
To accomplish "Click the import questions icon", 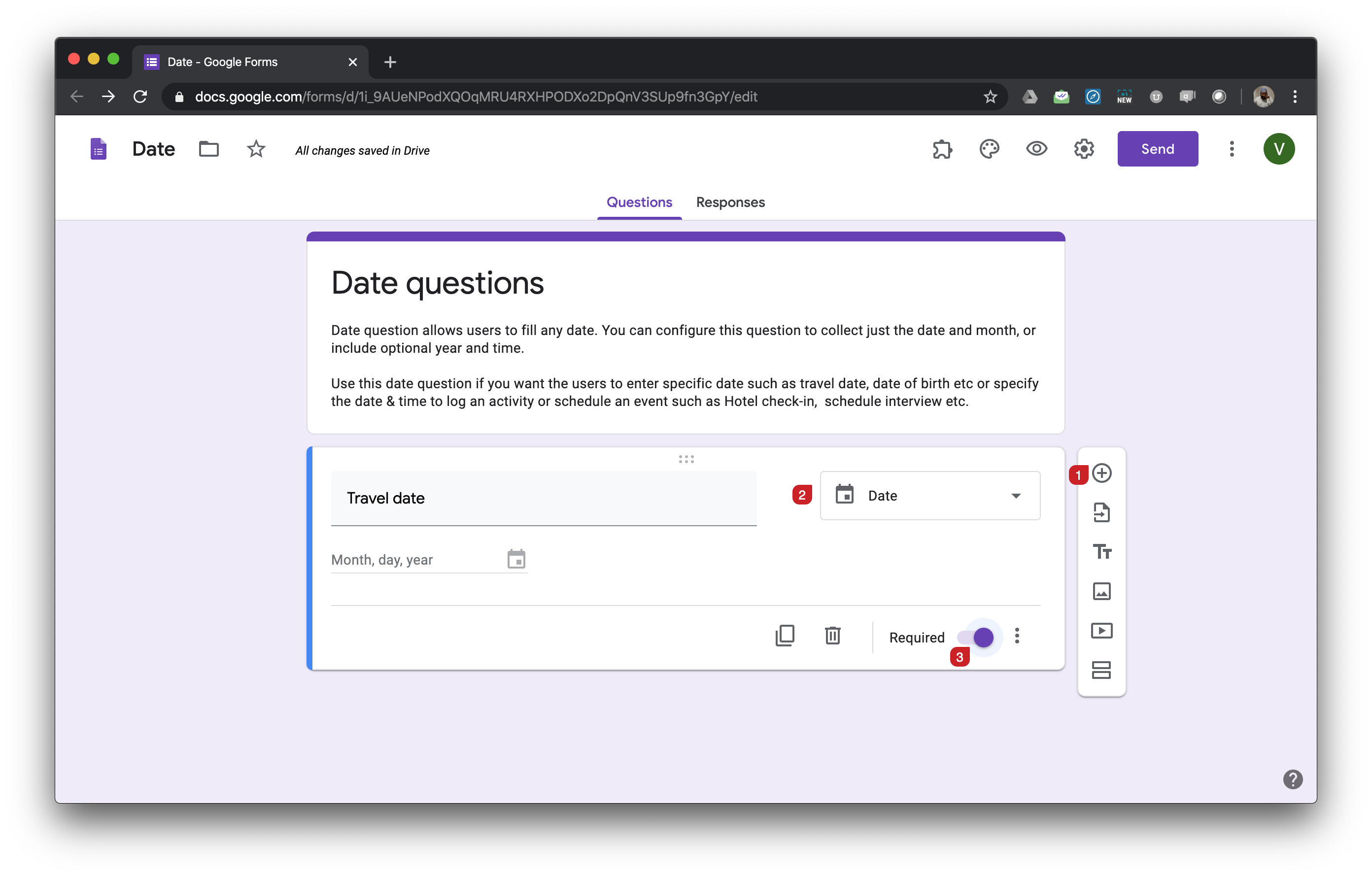I will [x=1101, y=512].
